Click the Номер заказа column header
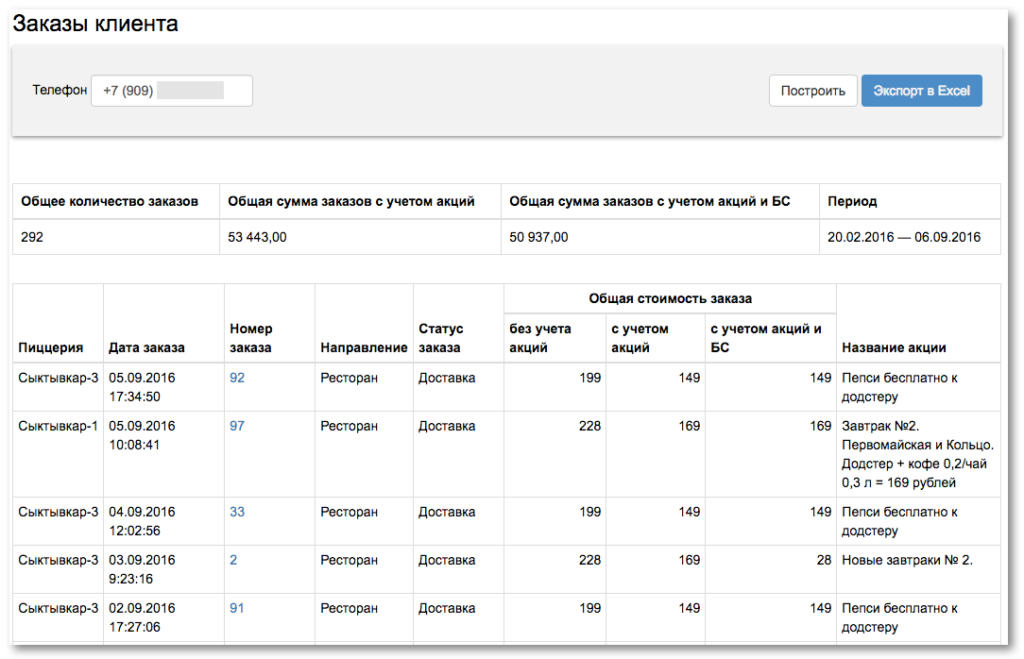 pyautogui.click(x=251, y=338)
